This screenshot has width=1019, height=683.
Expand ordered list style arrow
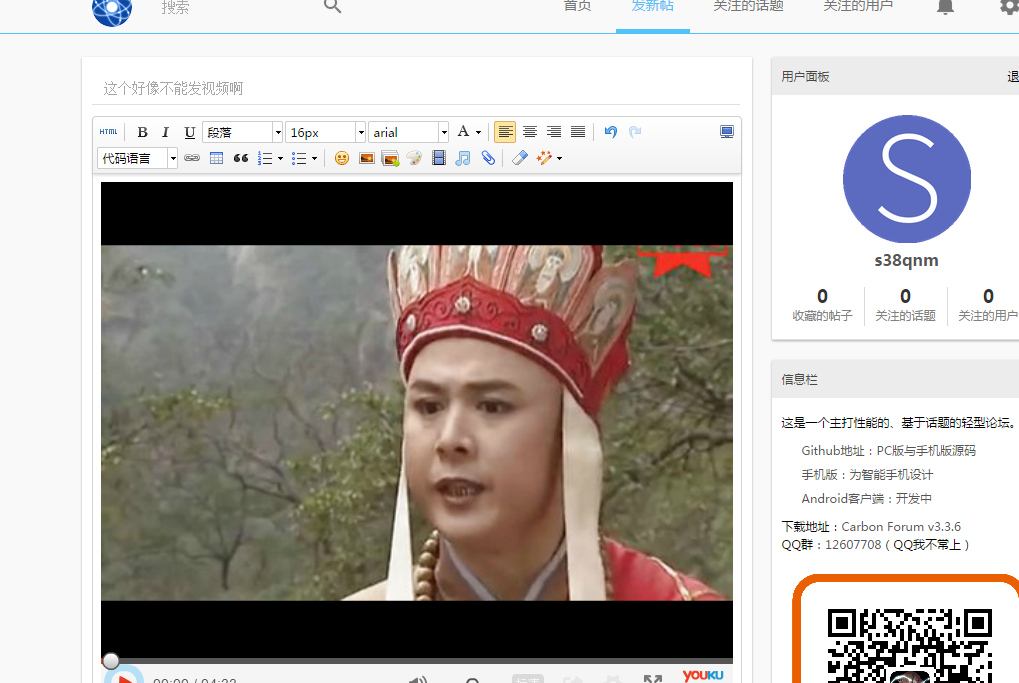pos(281,159)
